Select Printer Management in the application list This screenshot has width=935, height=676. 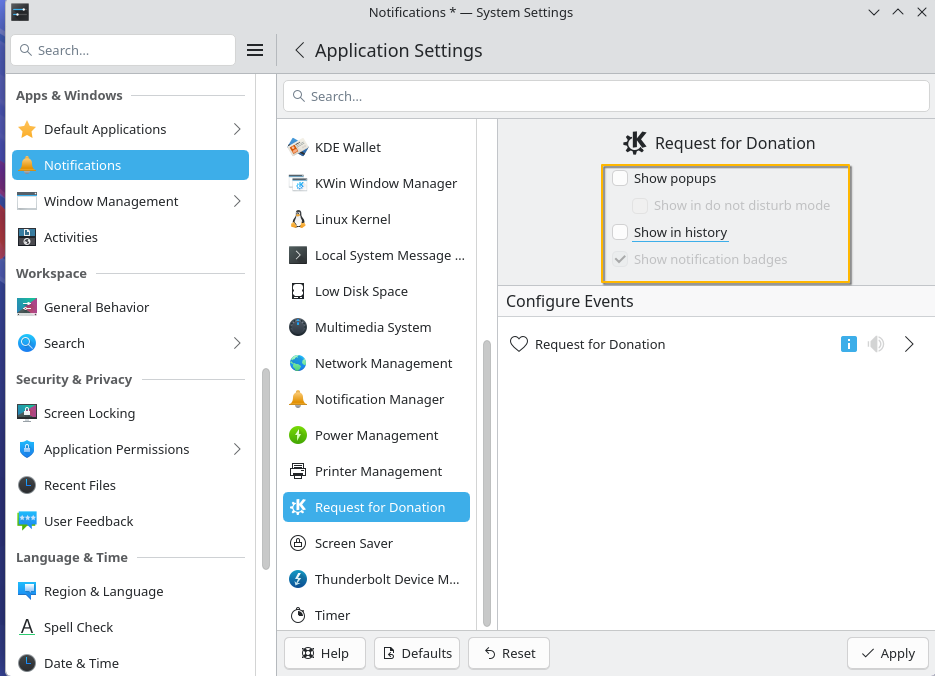377,471
